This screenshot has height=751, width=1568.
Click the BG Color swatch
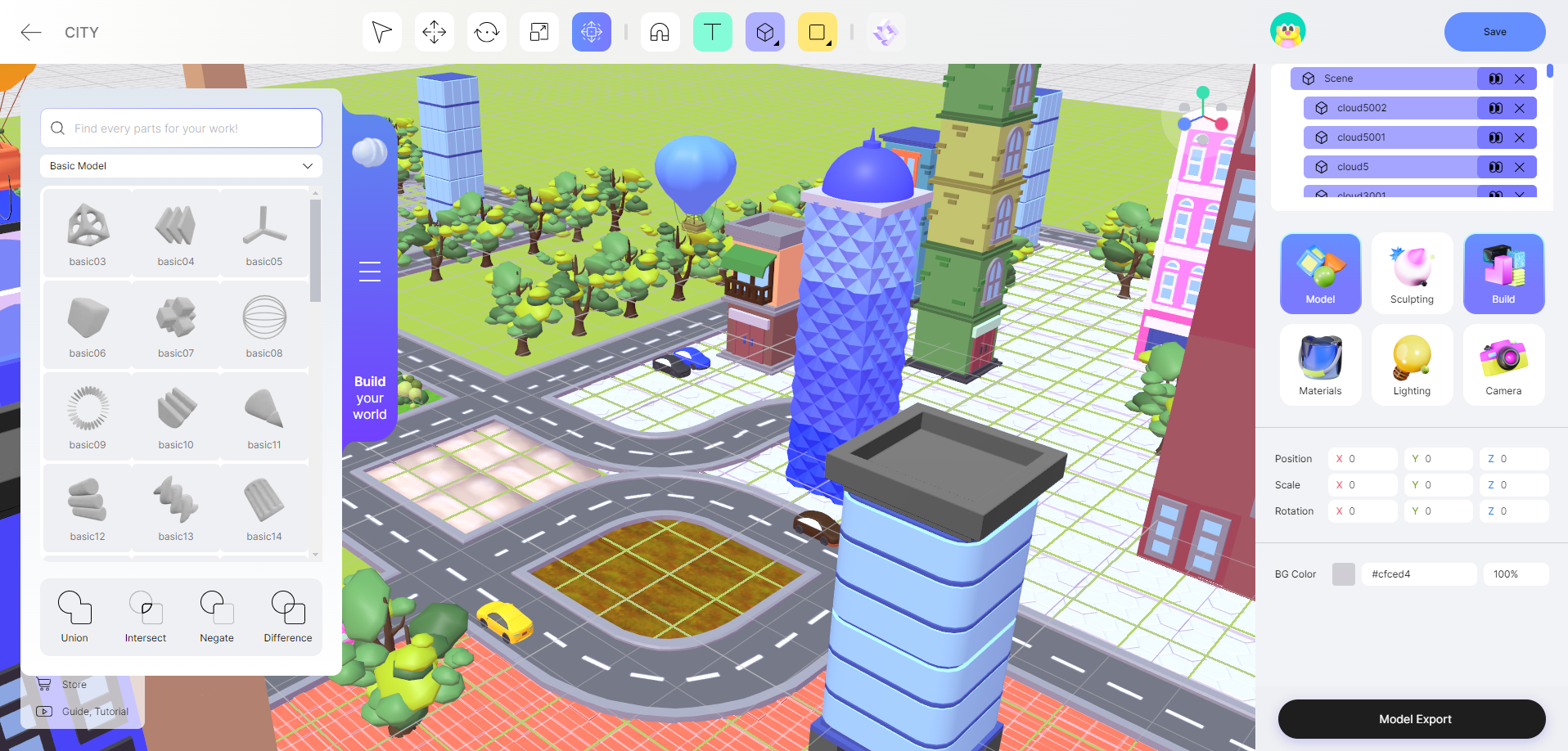[1343, 574]
